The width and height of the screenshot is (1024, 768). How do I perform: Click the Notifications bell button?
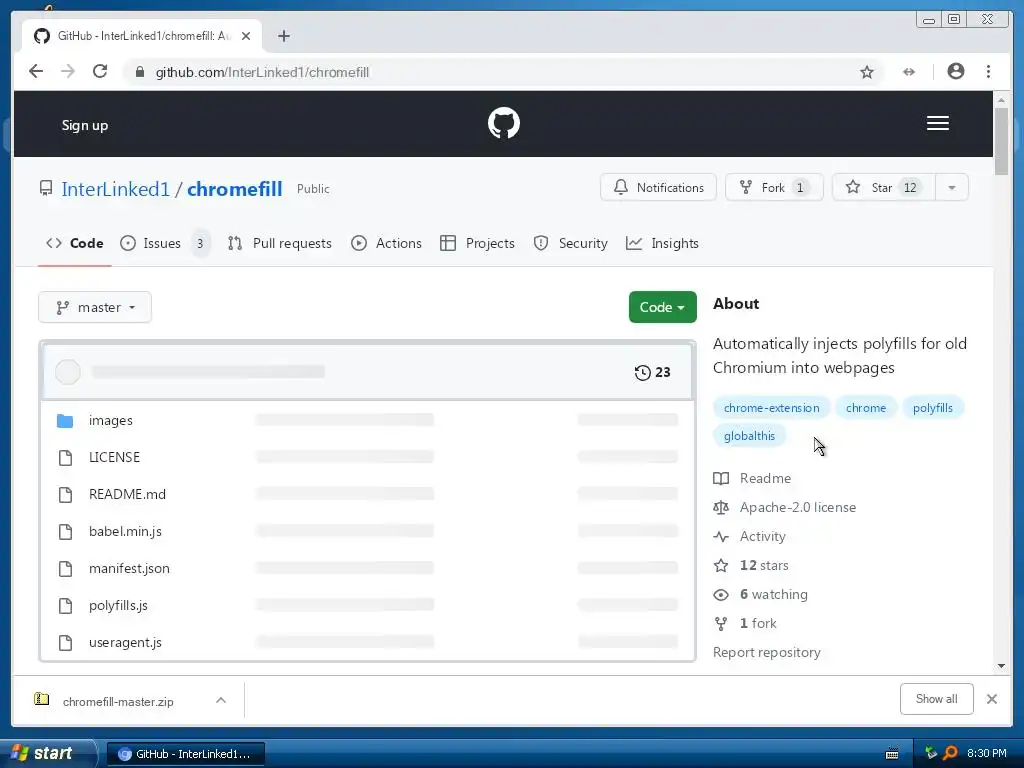(658, 187)
